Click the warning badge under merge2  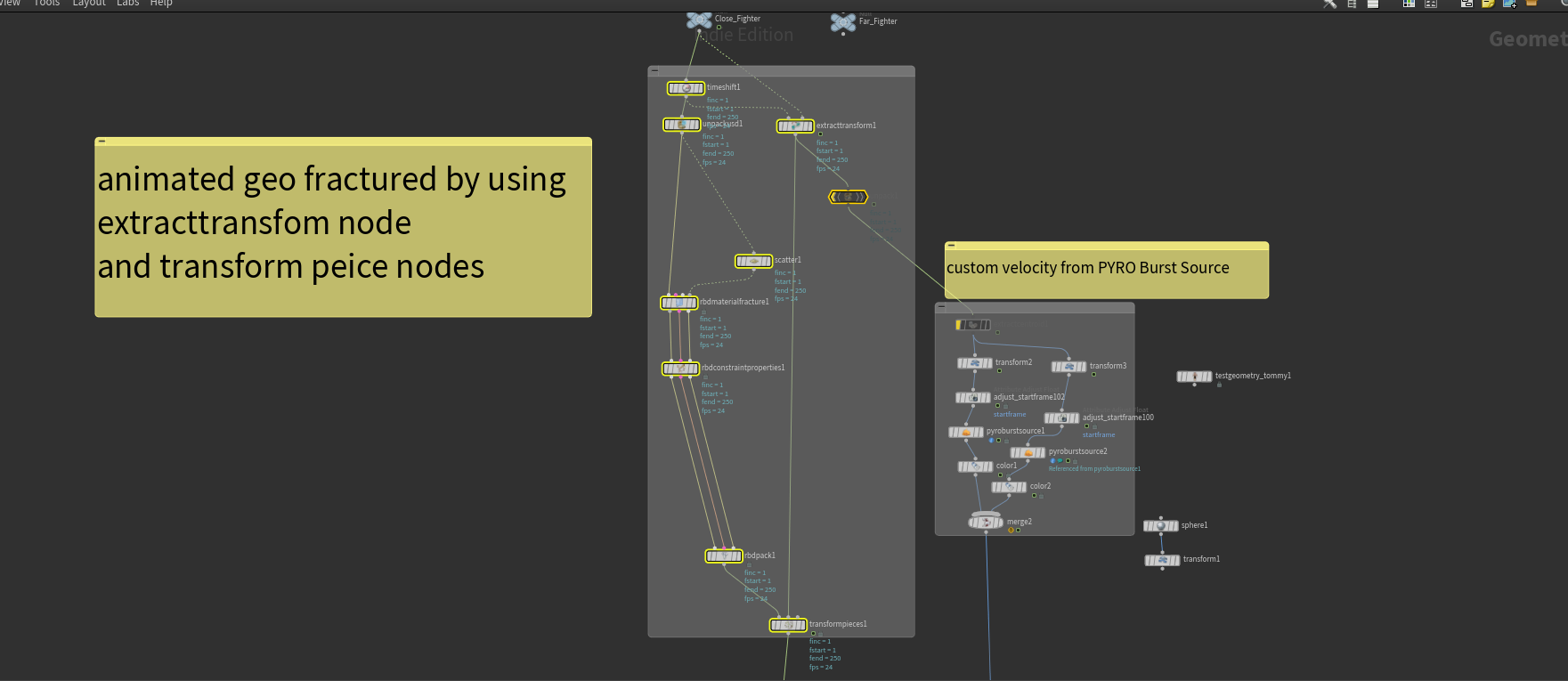[1011, 531]
